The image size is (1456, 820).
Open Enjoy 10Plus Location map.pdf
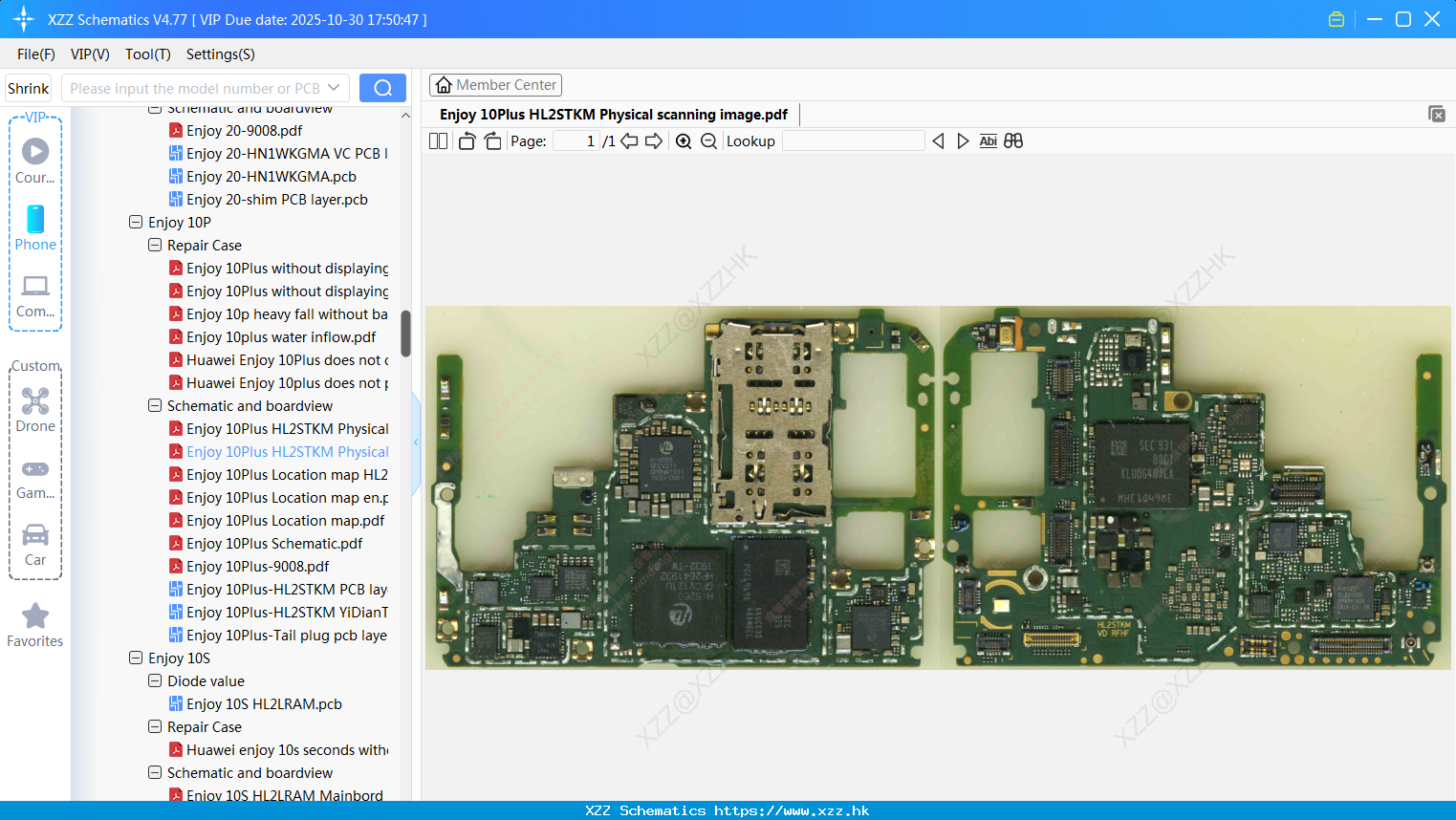(285, 520)
